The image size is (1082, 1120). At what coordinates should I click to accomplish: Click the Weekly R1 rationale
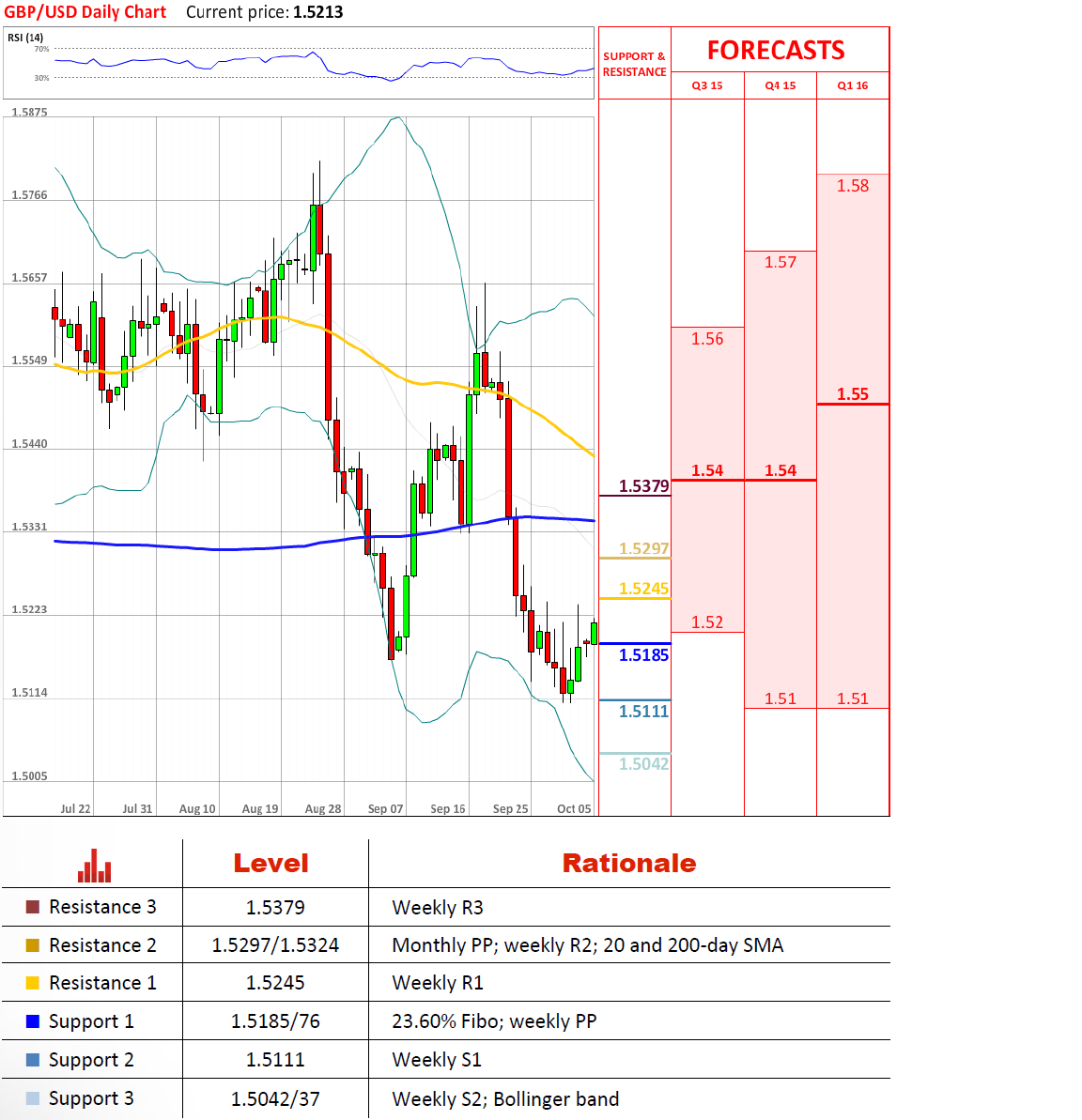click(x=438, y=983)
